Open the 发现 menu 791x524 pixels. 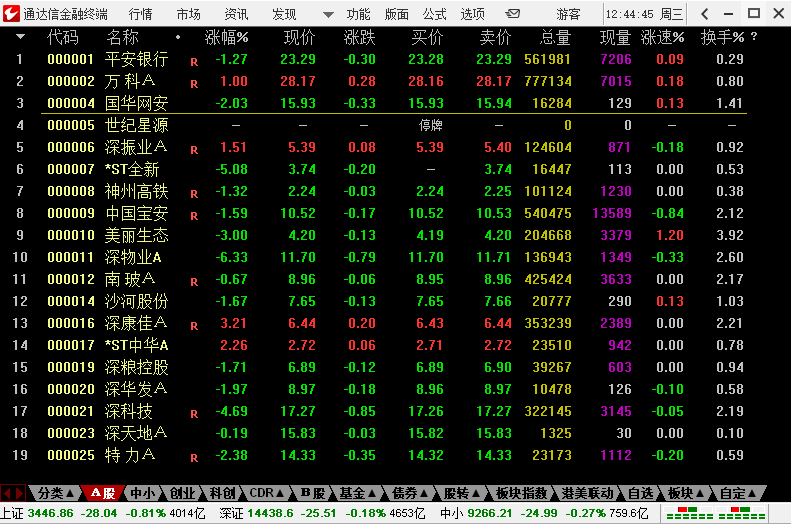pos(284,14)
